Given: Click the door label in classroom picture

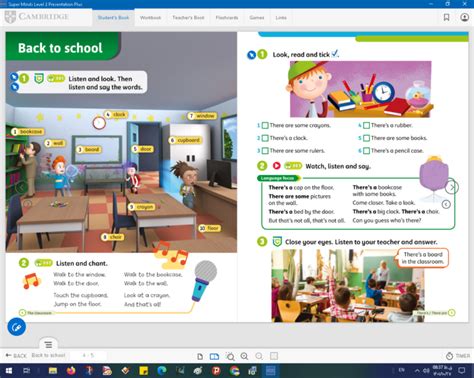Looking at the screenshot, I should pyautogui.click(x=142, y=149).
